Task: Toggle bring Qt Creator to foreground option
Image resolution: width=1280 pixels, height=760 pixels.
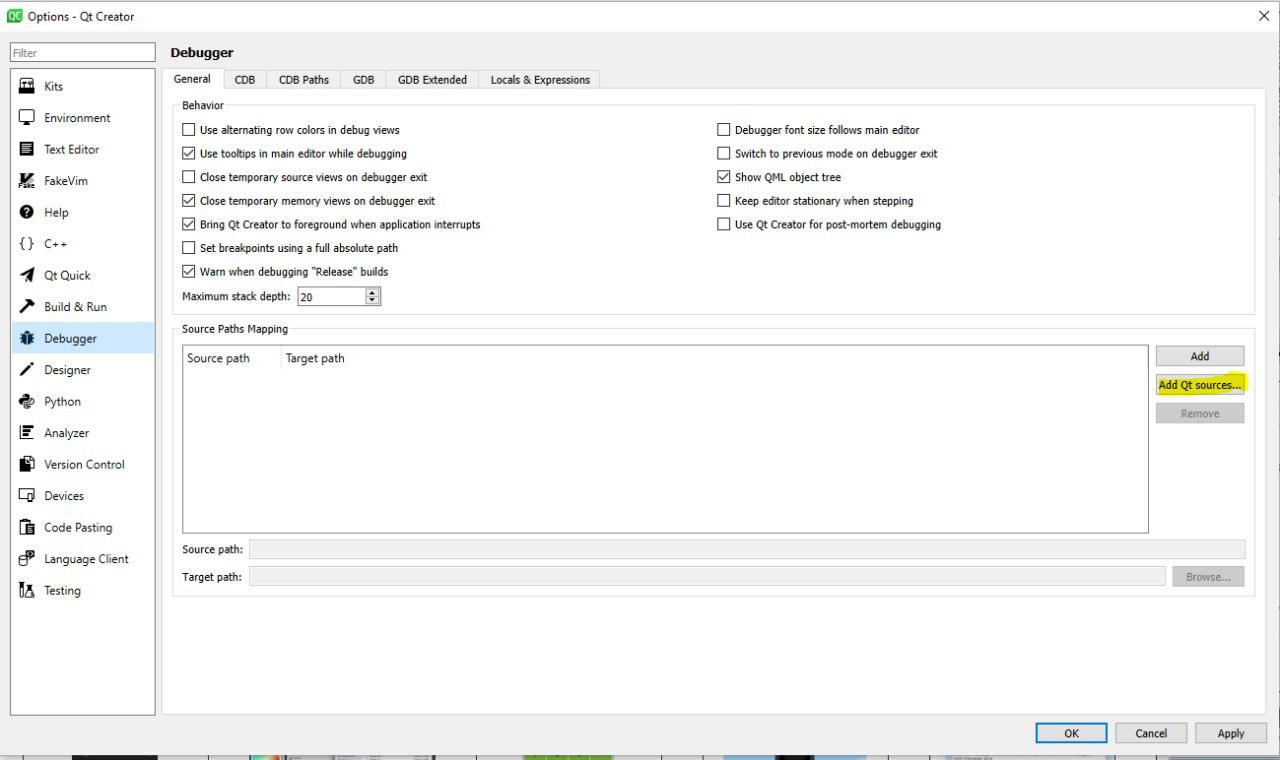Action: click(x=189, y=225)
